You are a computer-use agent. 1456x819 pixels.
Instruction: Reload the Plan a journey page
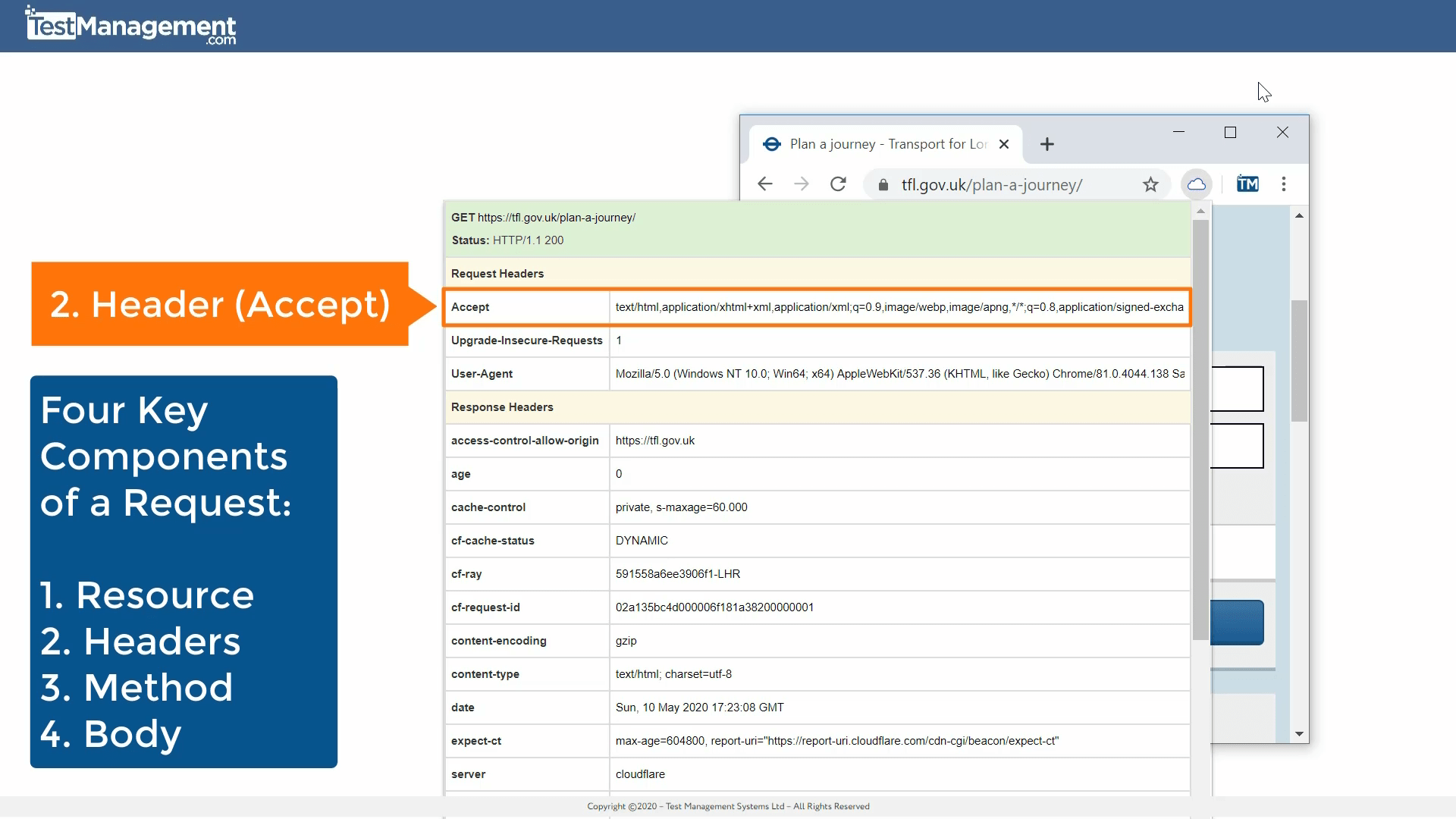point(839,184)
